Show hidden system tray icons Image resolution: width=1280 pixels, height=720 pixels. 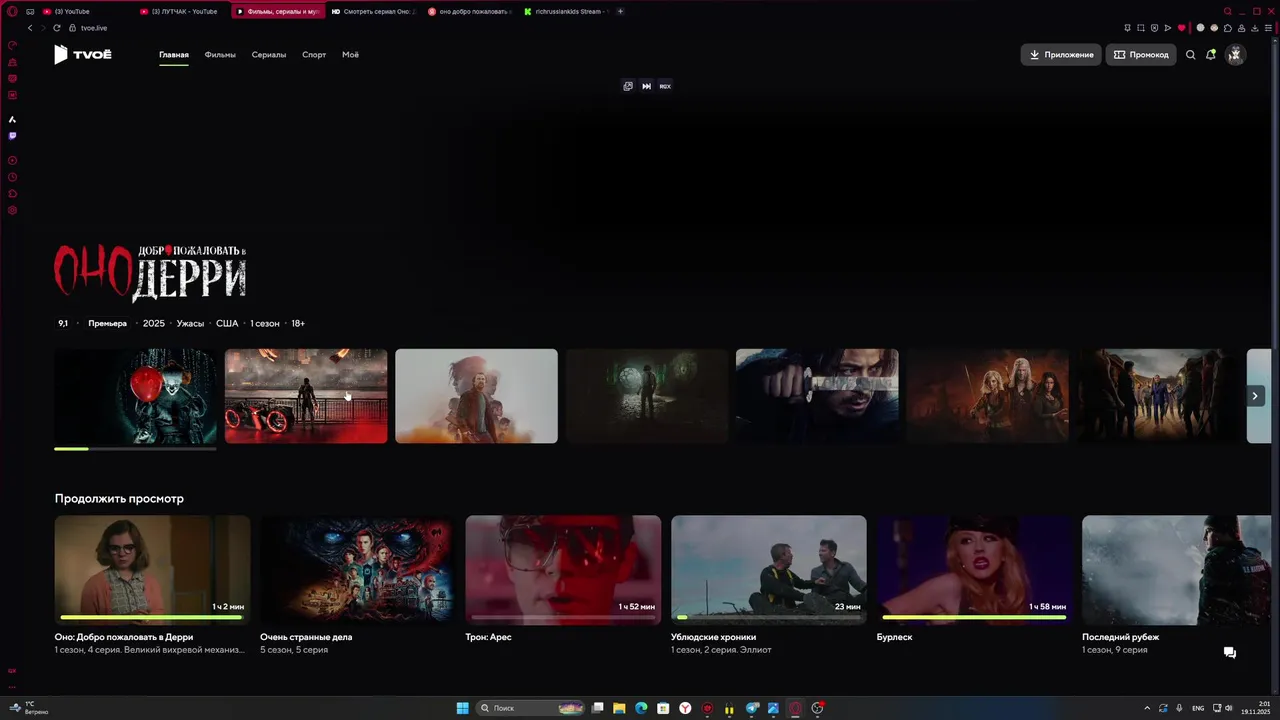[x=1147, y=708]
